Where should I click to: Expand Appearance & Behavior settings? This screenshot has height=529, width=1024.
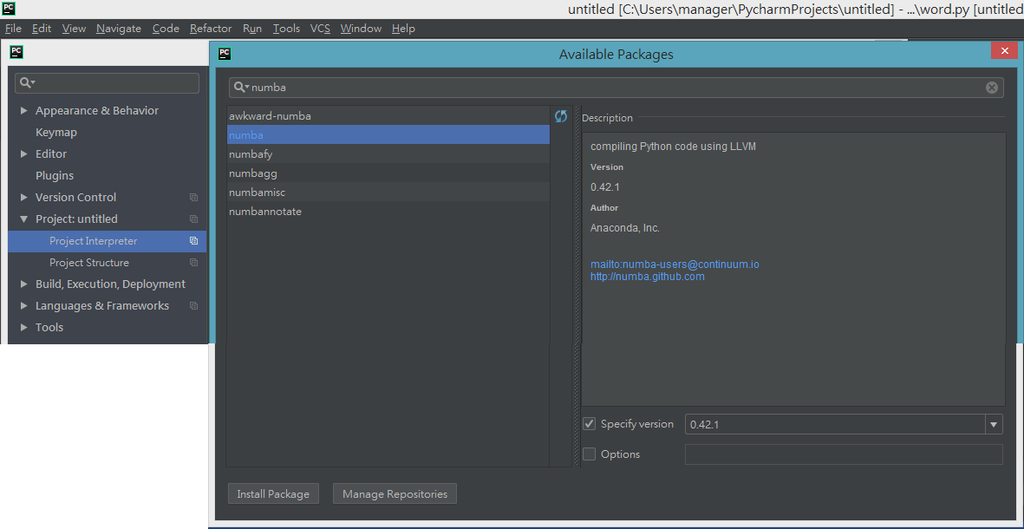click(x=24, y=110)
